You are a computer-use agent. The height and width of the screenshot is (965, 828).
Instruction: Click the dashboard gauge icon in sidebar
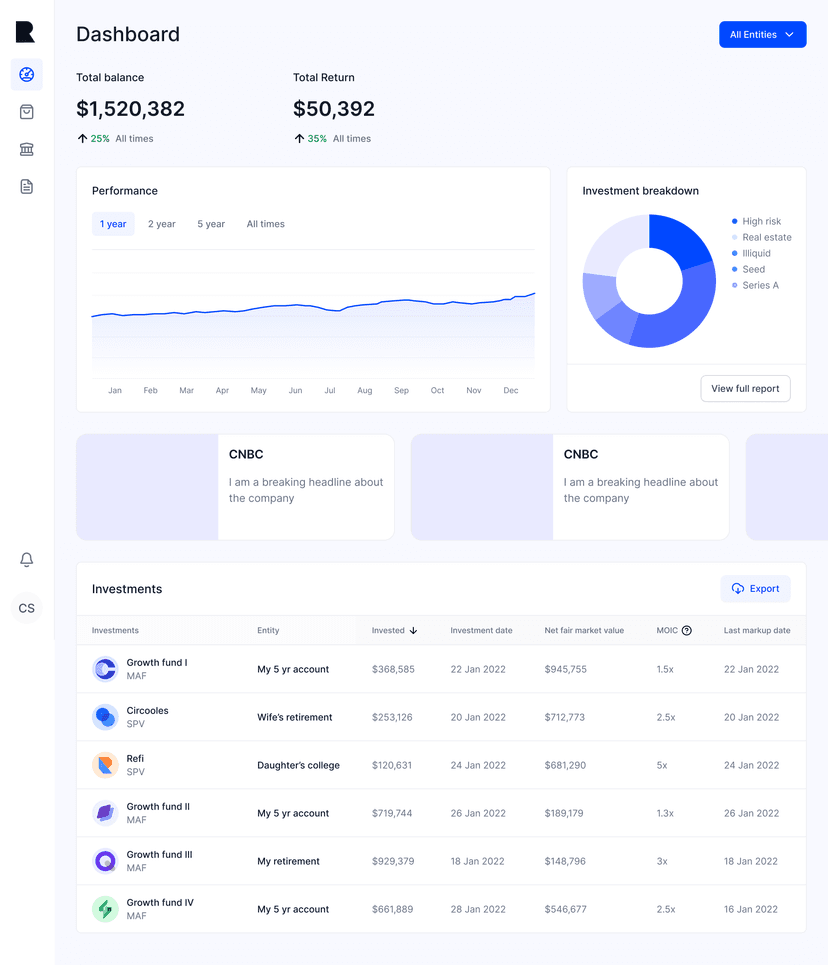(27, 75)
